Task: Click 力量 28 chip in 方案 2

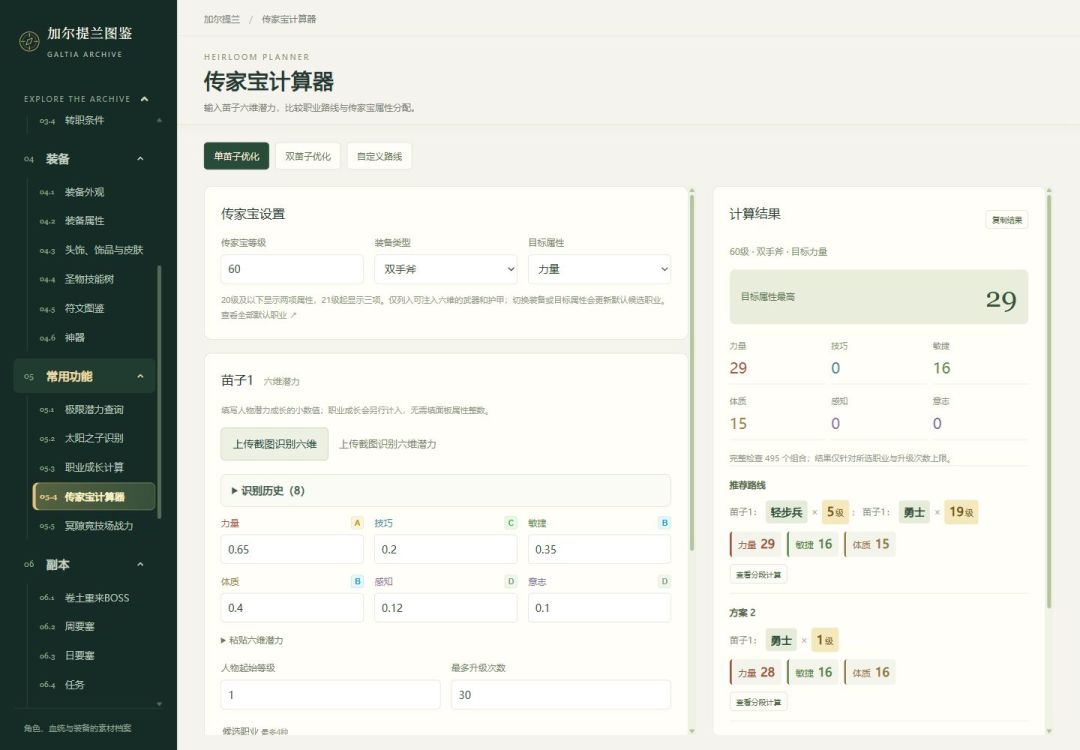Action: pyautogui.click(x=756, y=672)
